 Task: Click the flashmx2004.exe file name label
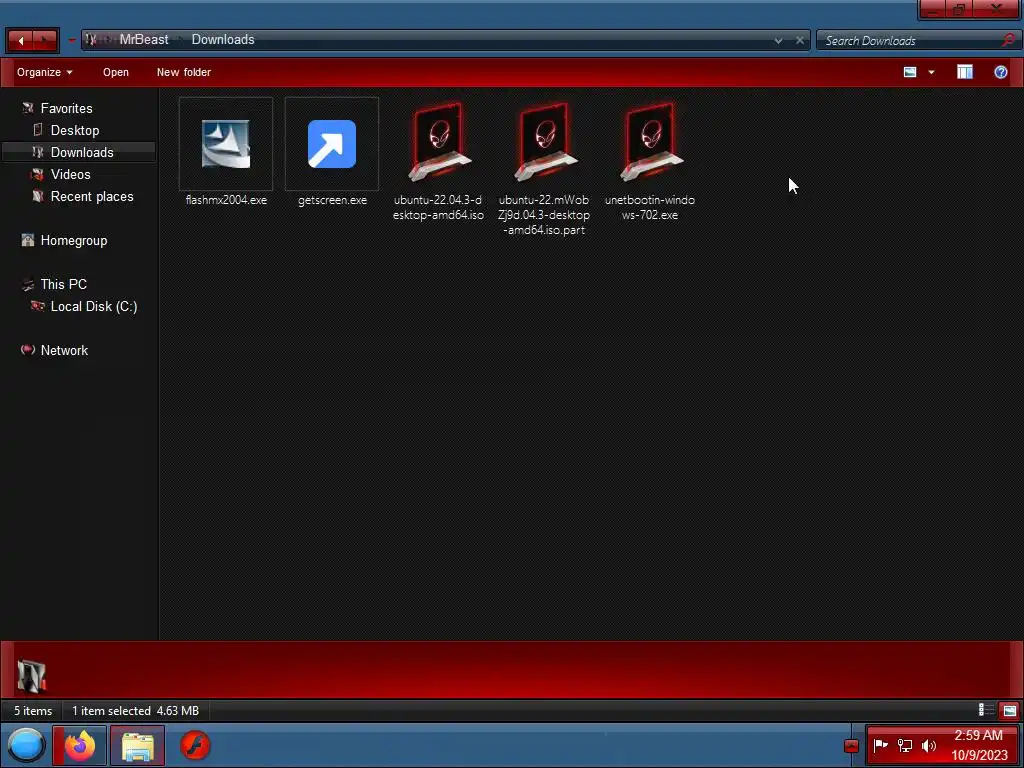click(x=226, y=200)
